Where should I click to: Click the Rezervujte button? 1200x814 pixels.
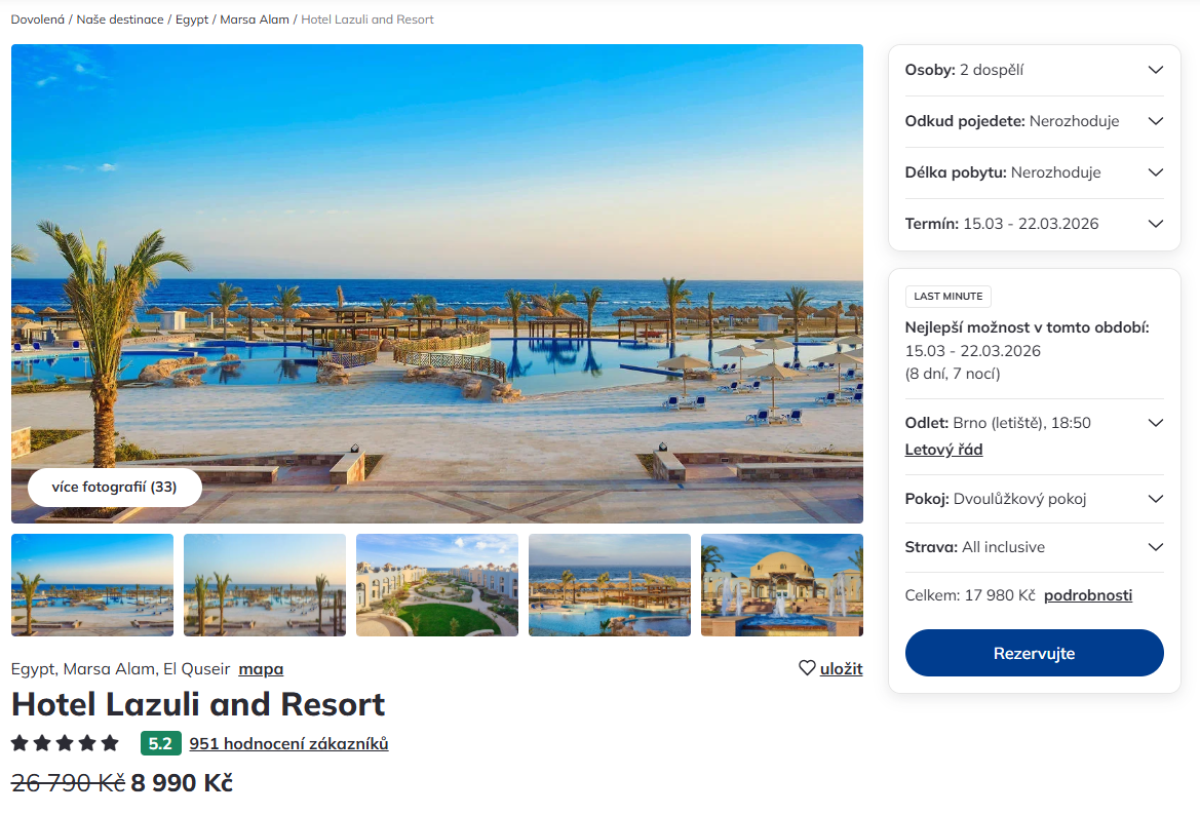pos(1034,653)
